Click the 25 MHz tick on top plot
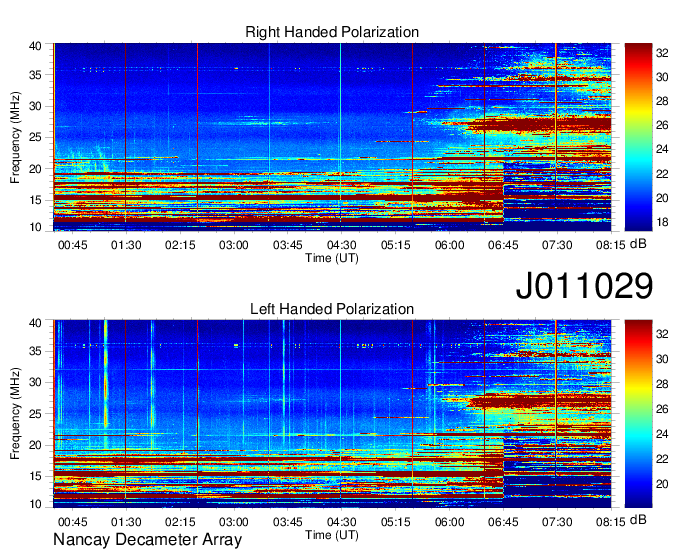Screen dimensions: 680x552 tap(35, 137)
